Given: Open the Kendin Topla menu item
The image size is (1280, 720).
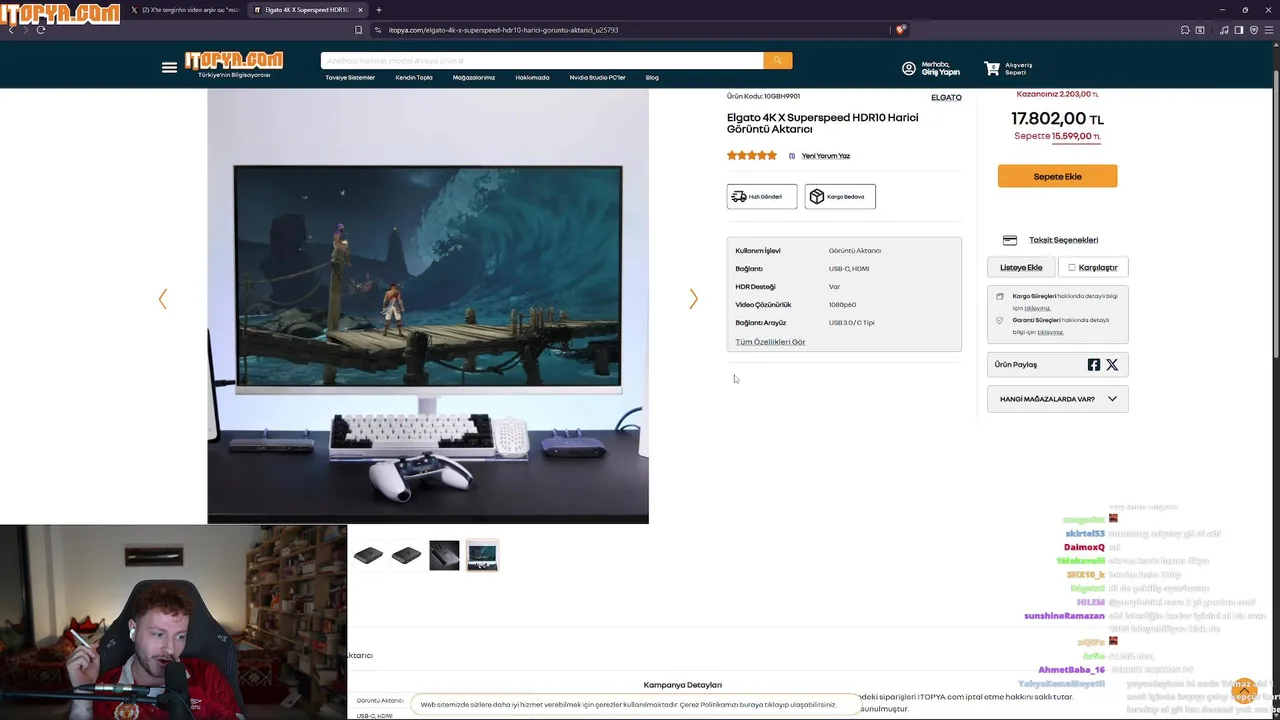Looking at the screenshot, I should tap(414, 77).
